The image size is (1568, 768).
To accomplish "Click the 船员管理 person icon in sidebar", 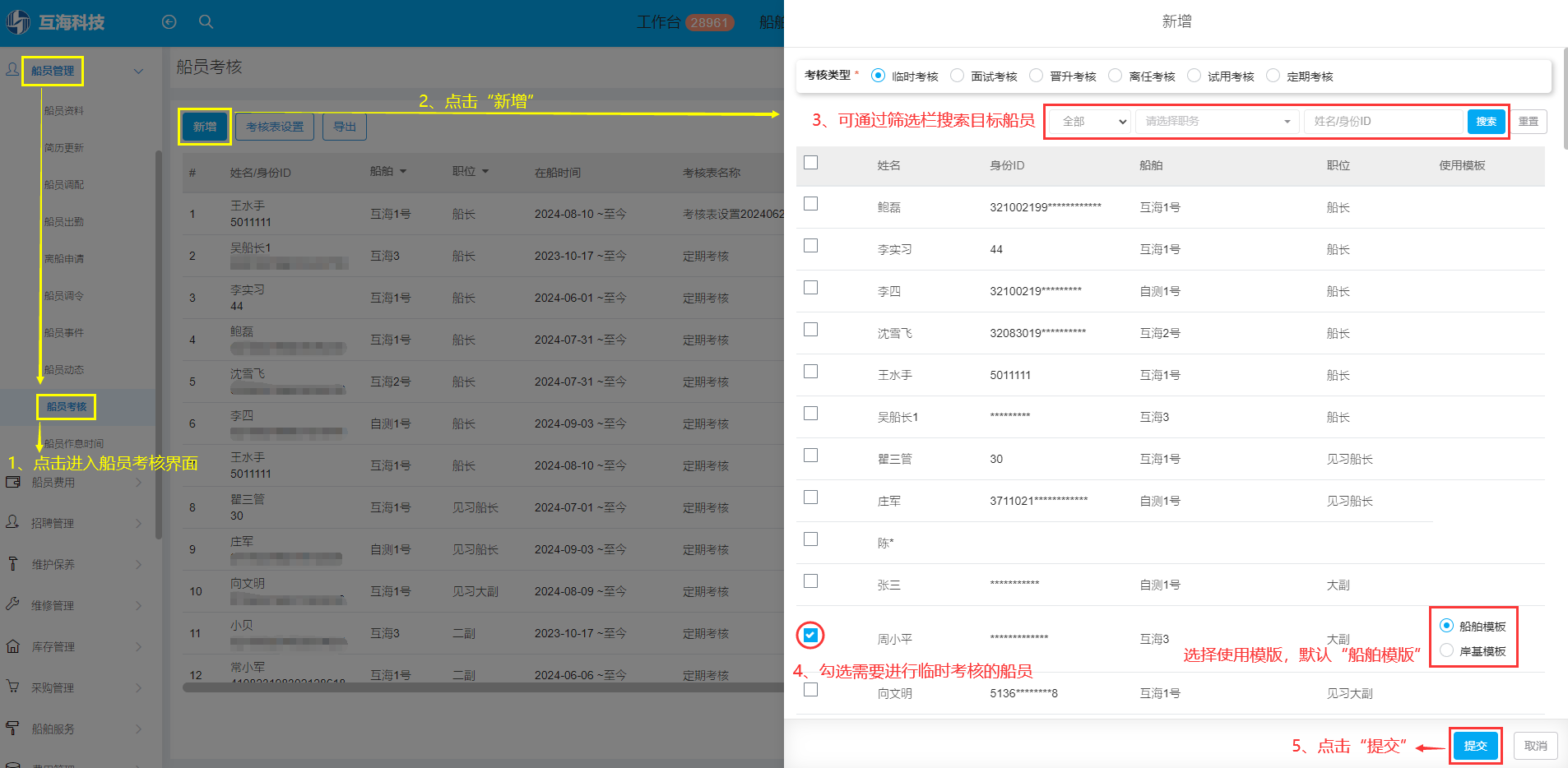I will tap(12, 70).
